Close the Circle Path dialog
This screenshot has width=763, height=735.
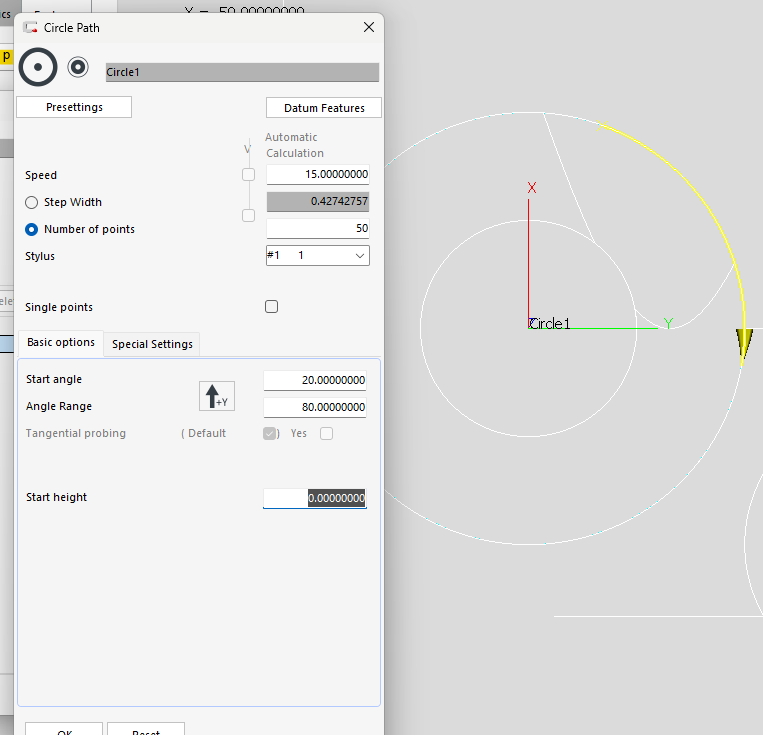click(369, 27)
